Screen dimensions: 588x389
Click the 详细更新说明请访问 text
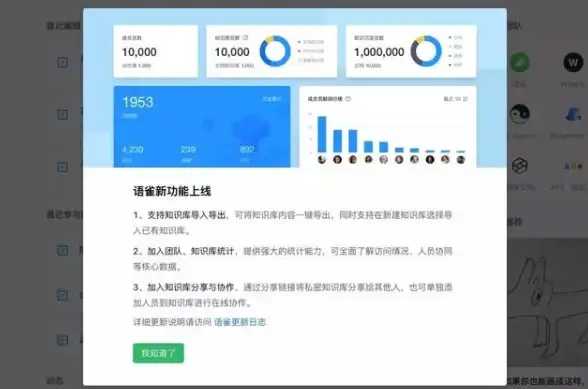click(172, 322)
